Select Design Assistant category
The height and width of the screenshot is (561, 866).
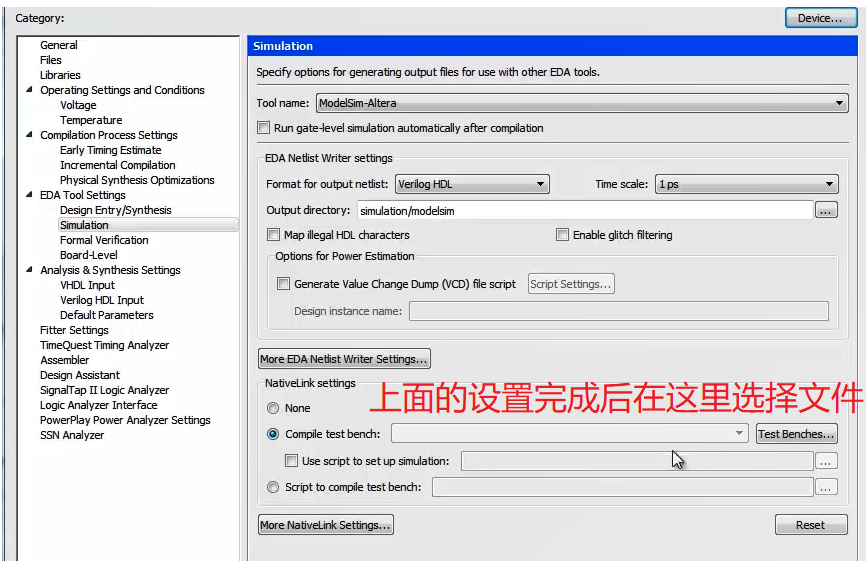pyautogui.click(x=80, y=375)
